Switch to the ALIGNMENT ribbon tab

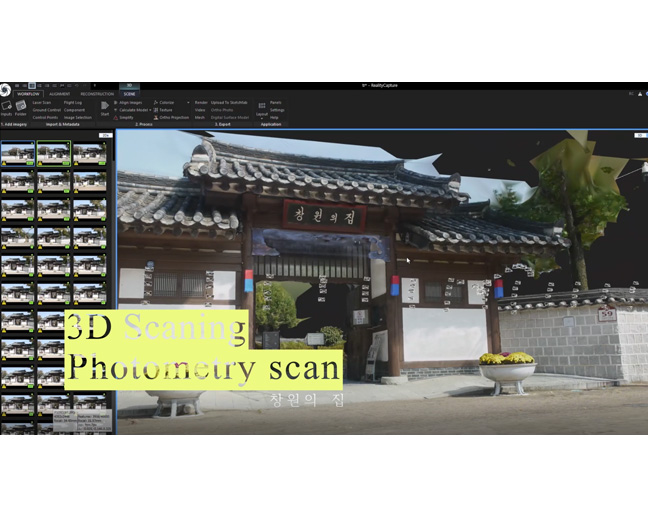(x=60, y=94)
